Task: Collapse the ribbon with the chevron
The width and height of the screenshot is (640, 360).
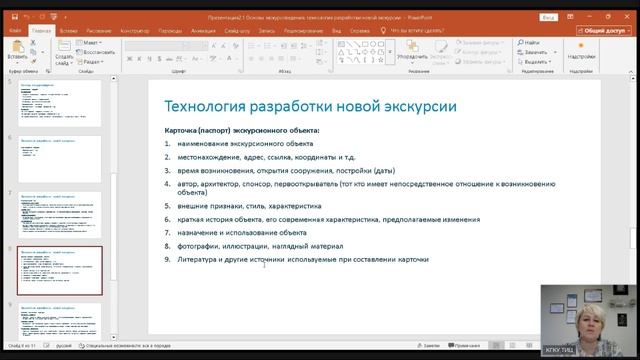Action: [x=631, y=72]
